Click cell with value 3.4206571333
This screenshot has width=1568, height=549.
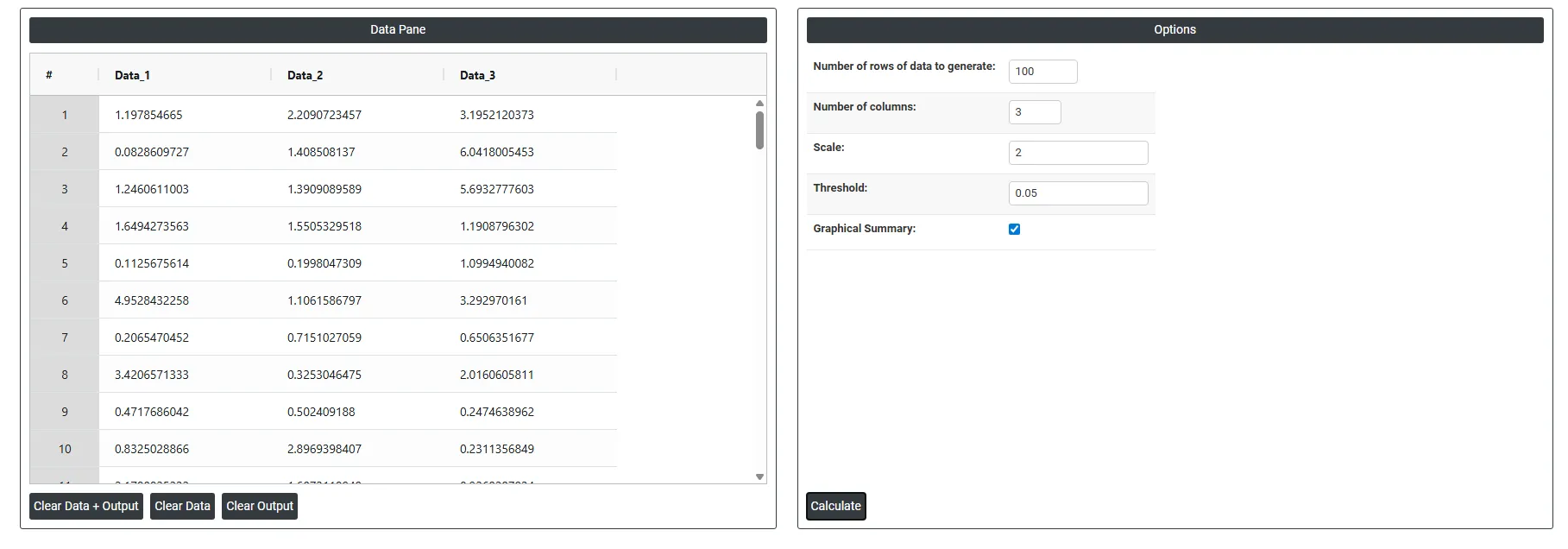pyautogui.click(x=186, y=375)
